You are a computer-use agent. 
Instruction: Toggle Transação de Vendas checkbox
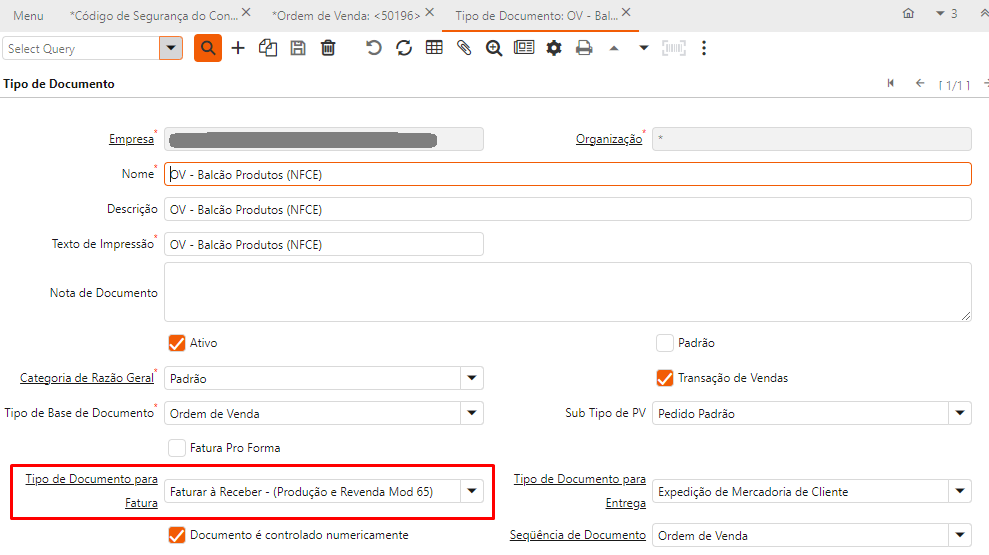click(665, 378)
